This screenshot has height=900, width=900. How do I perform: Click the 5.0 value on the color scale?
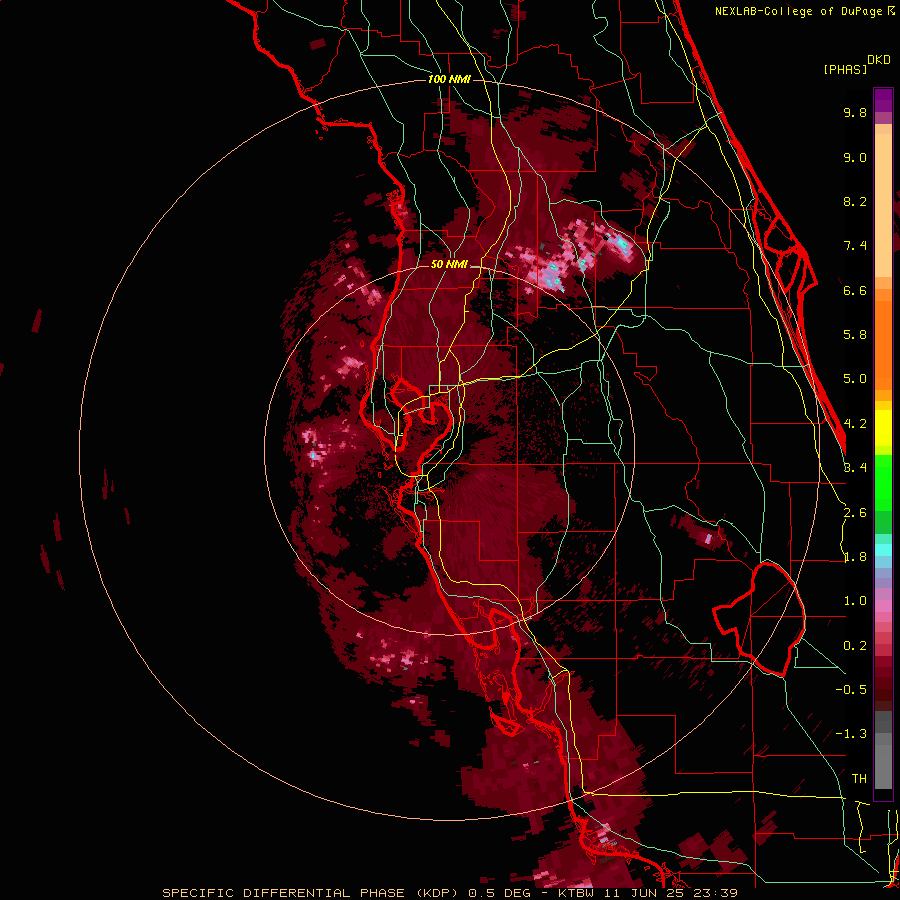pos(855,379)
